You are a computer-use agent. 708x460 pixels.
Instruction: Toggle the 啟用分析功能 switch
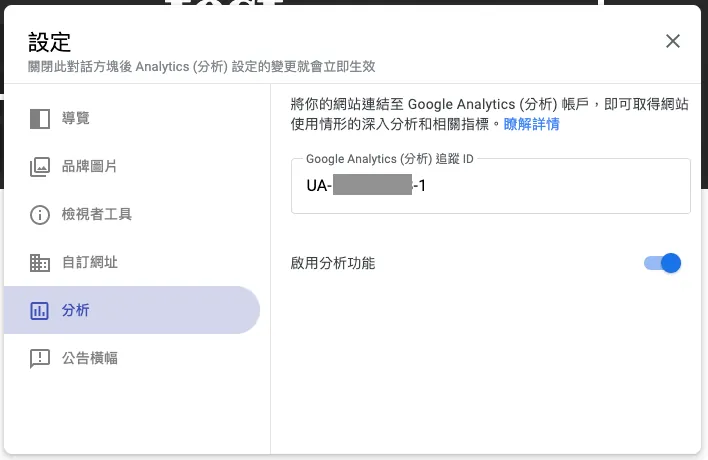point(663,263)
